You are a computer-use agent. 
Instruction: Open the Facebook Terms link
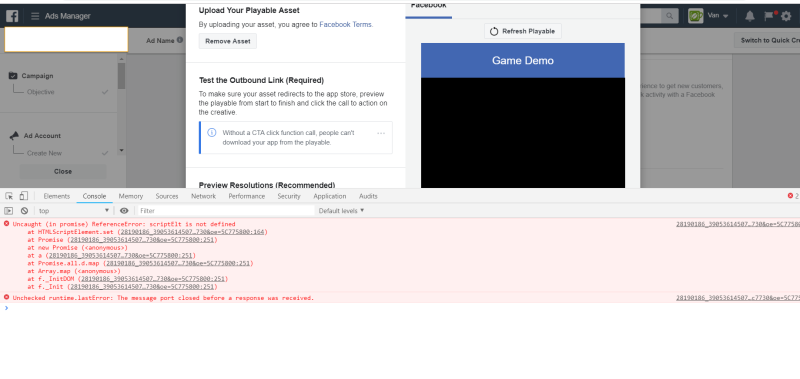point(346,24)
